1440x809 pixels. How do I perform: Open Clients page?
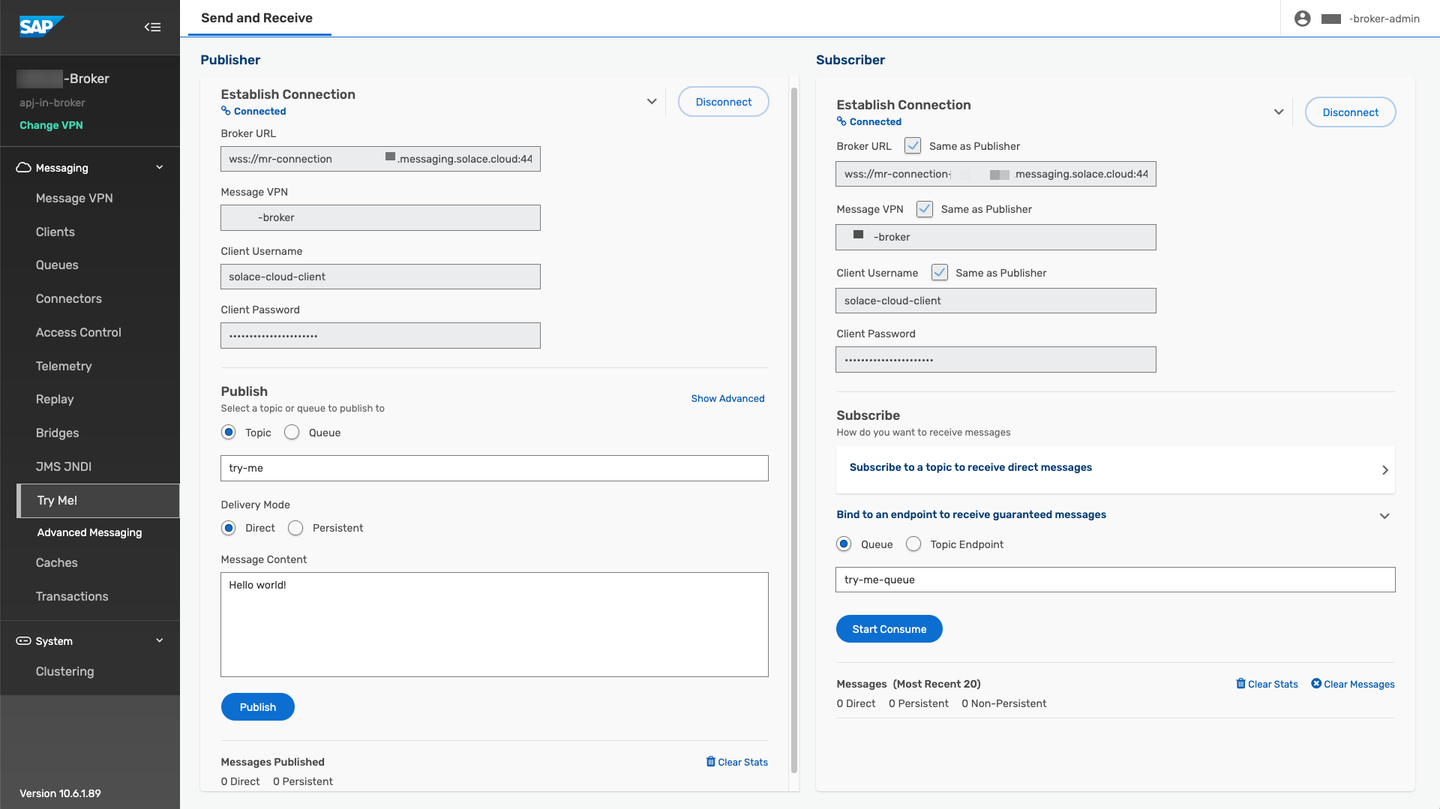click(55, 232)
